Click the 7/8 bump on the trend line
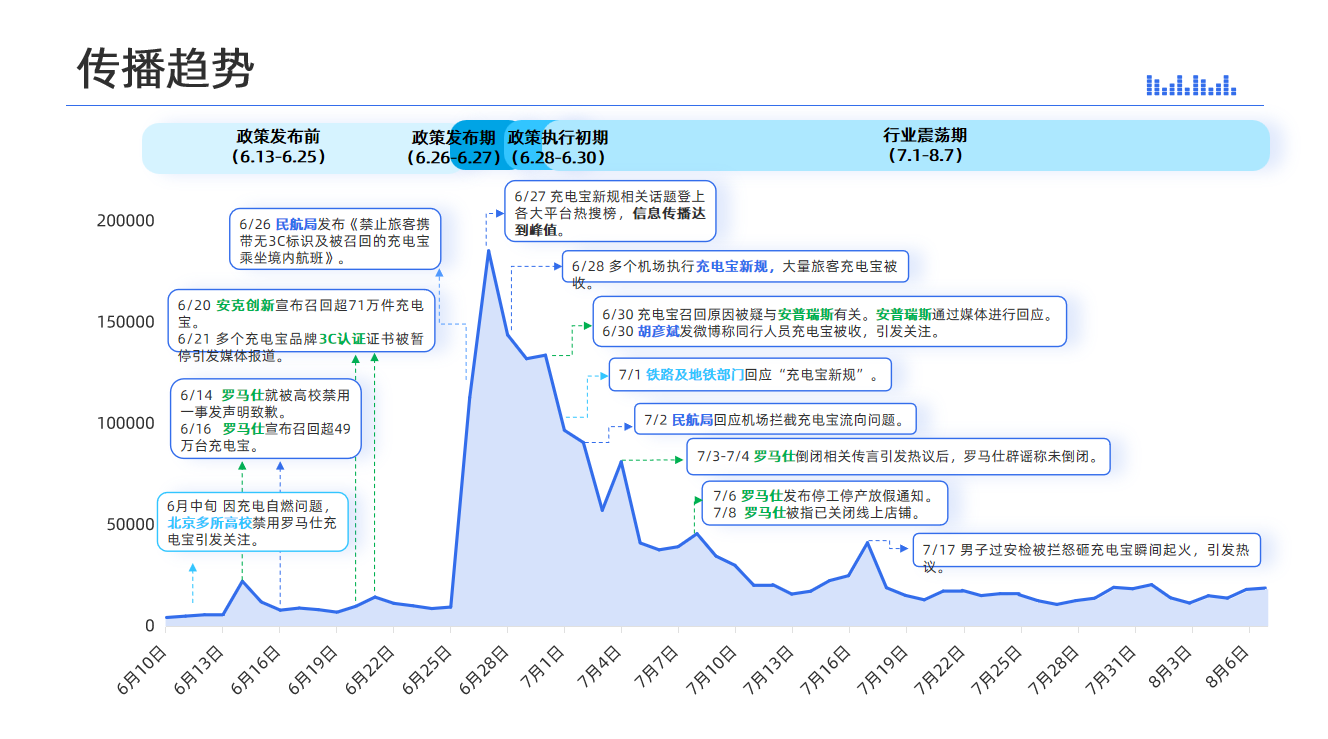 [x=697, y=533]
